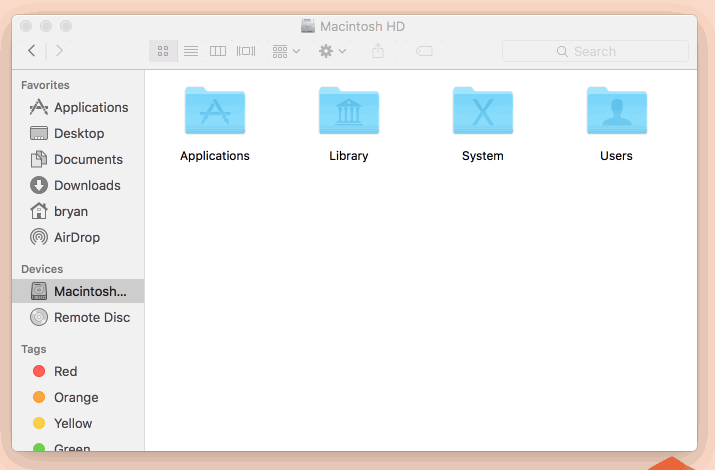715x470 pixels.
Task: Open Applications in sidebar Favorites
Action: tap(78, 108)
